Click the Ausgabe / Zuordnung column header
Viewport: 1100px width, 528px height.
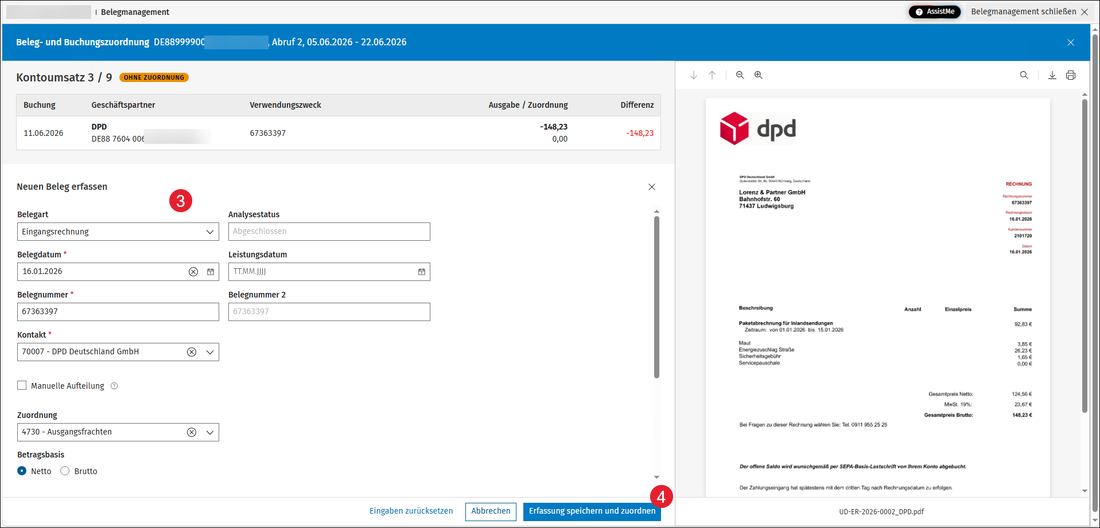point(528,105)
